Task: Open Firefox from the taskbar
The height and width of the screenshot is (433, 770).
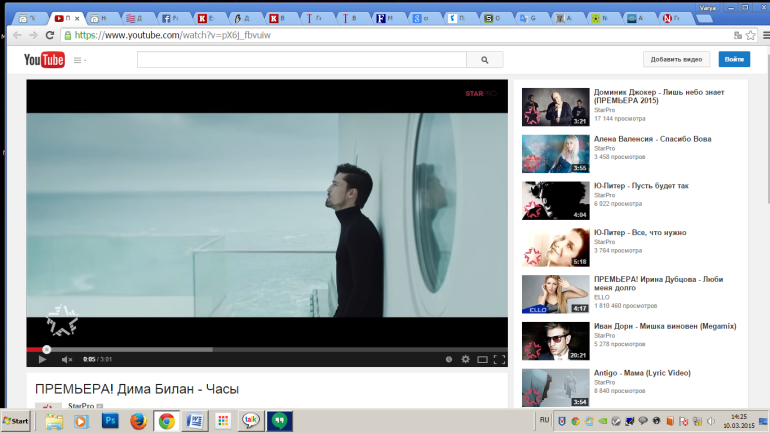Action: pos(138,421)
